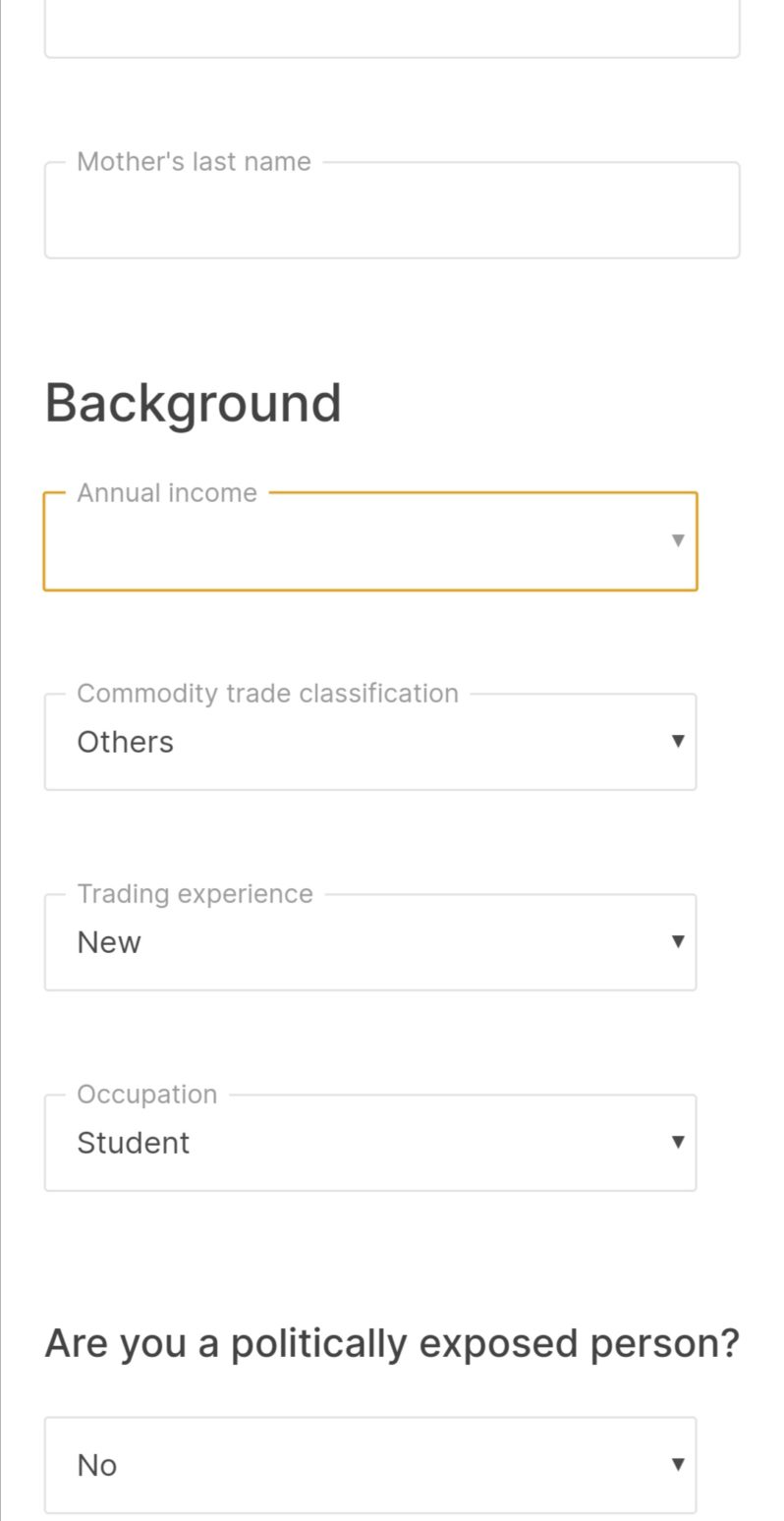Click the Trading experience dropdown arrow
Screen dimensions: 784x1521
point(677,941)
